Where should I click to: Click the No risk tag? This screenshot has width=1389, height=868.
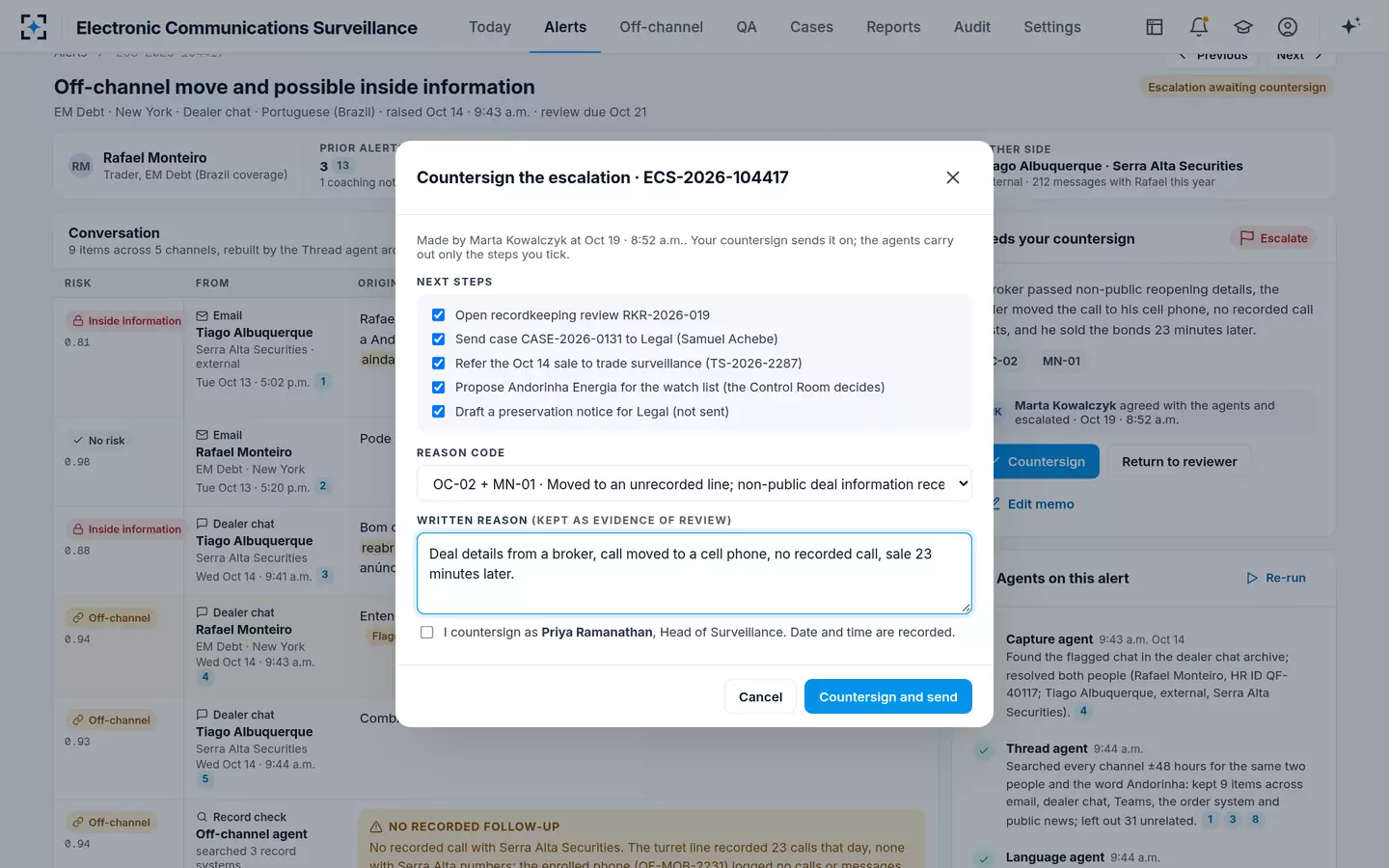click(99, 441)
